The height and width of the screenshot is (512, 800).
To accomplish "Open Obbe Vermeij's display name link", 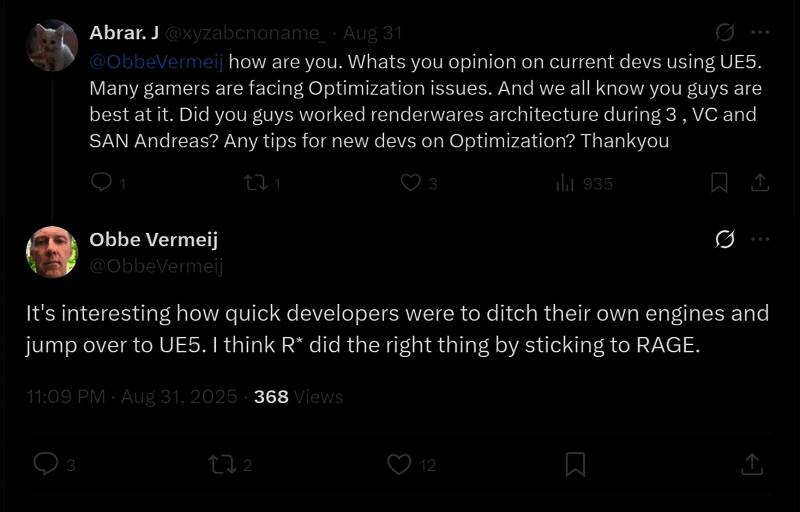I will [x=153, y=240].
